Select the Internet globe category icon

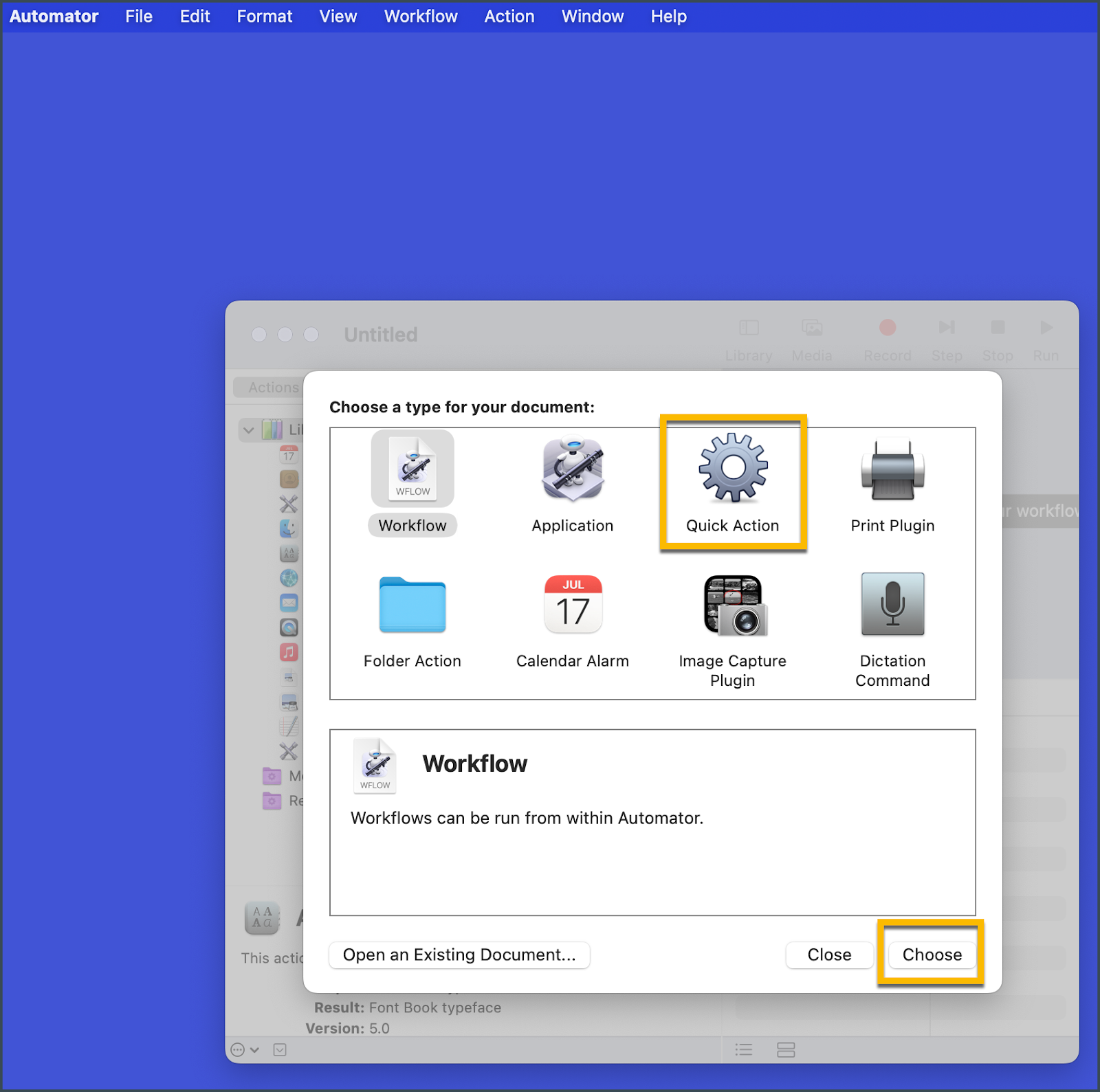click(x=289, y=578)
